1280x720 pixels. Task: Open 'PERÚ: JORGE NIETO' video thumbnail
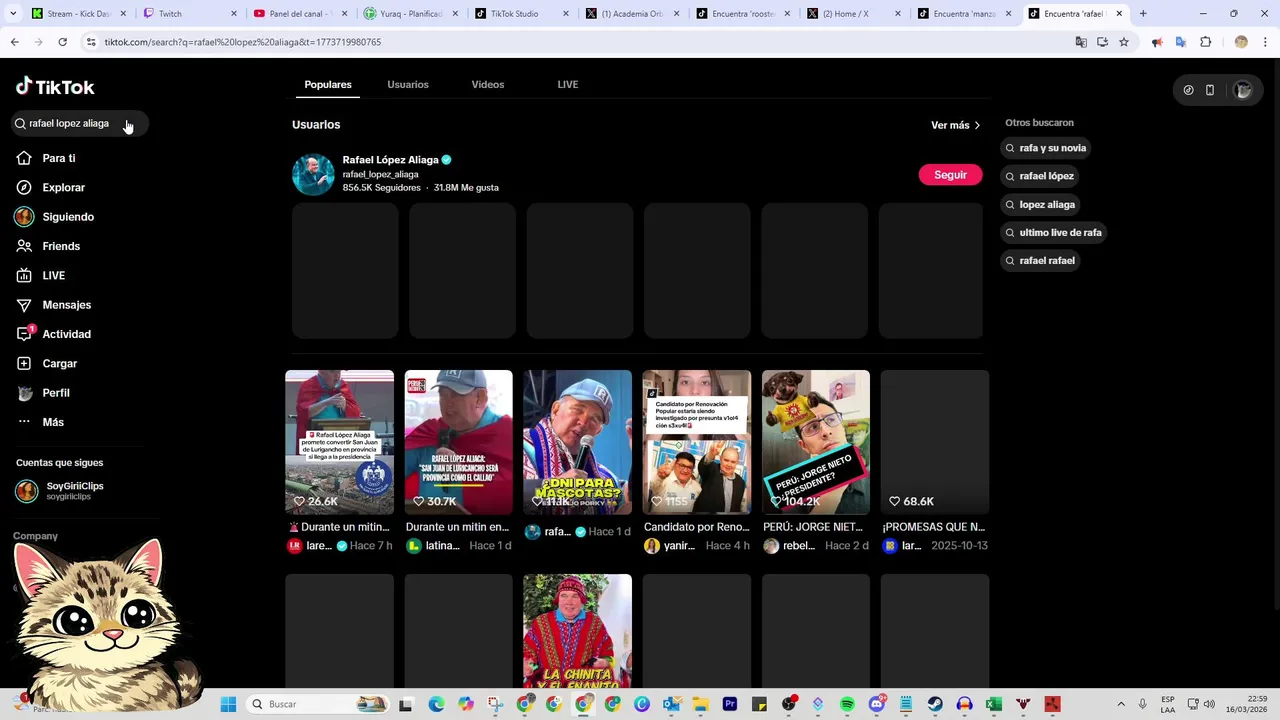point(816,442)
